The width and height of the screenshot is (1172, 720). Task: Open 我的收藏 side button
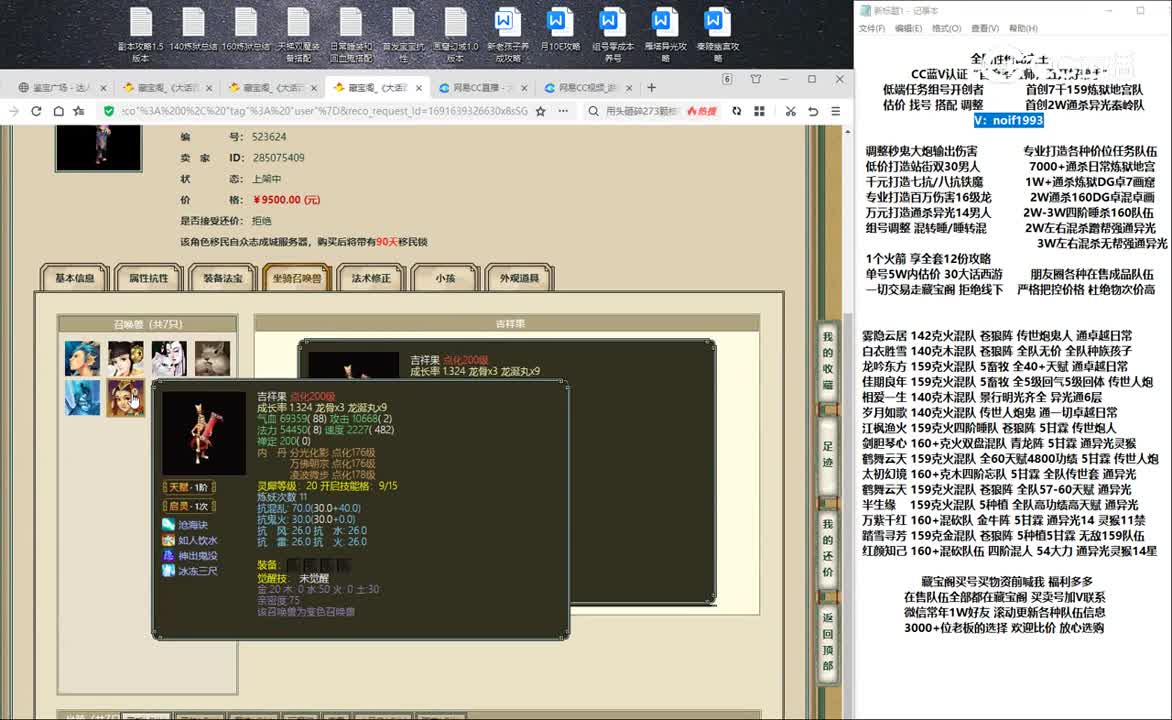pos(827,361)
